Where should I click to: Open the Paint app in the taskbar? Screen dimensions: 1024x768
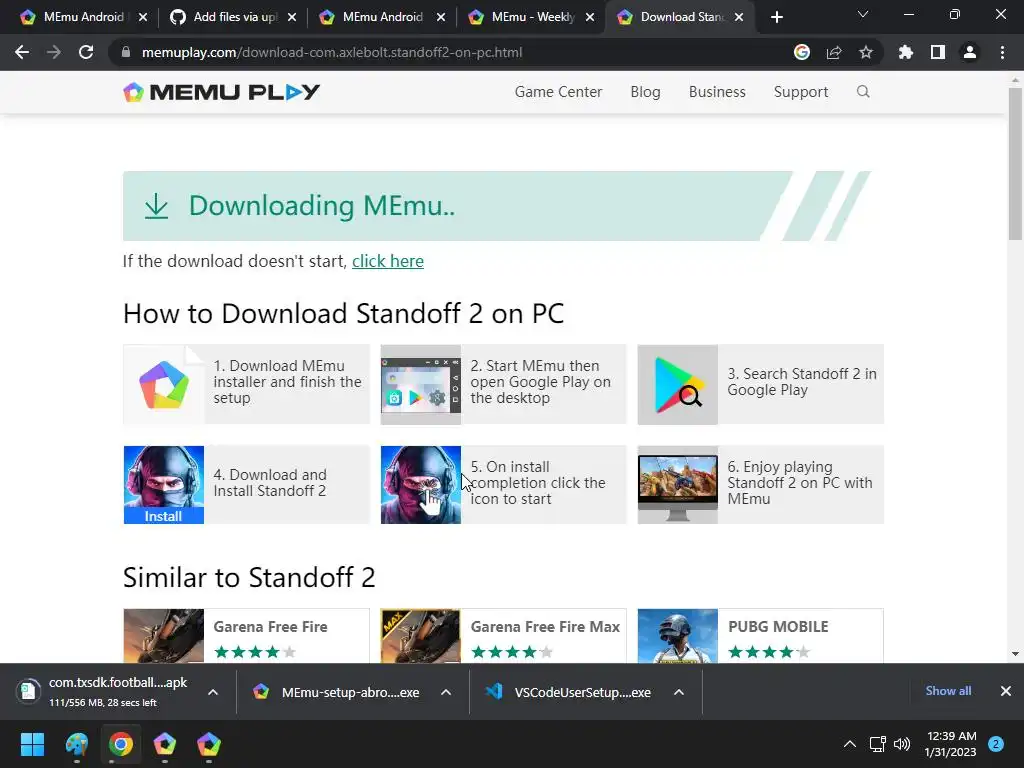coord(76,744)
